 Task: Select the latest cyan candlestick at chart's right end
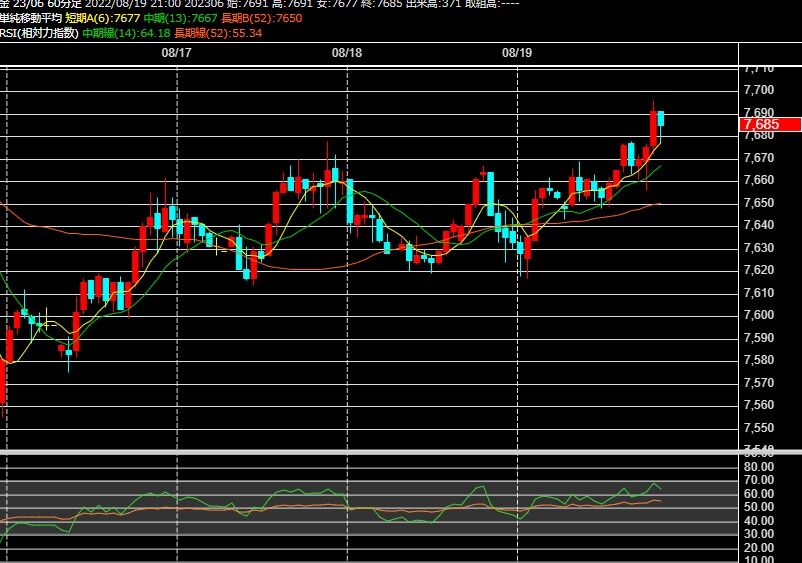[x=661, y=119]
